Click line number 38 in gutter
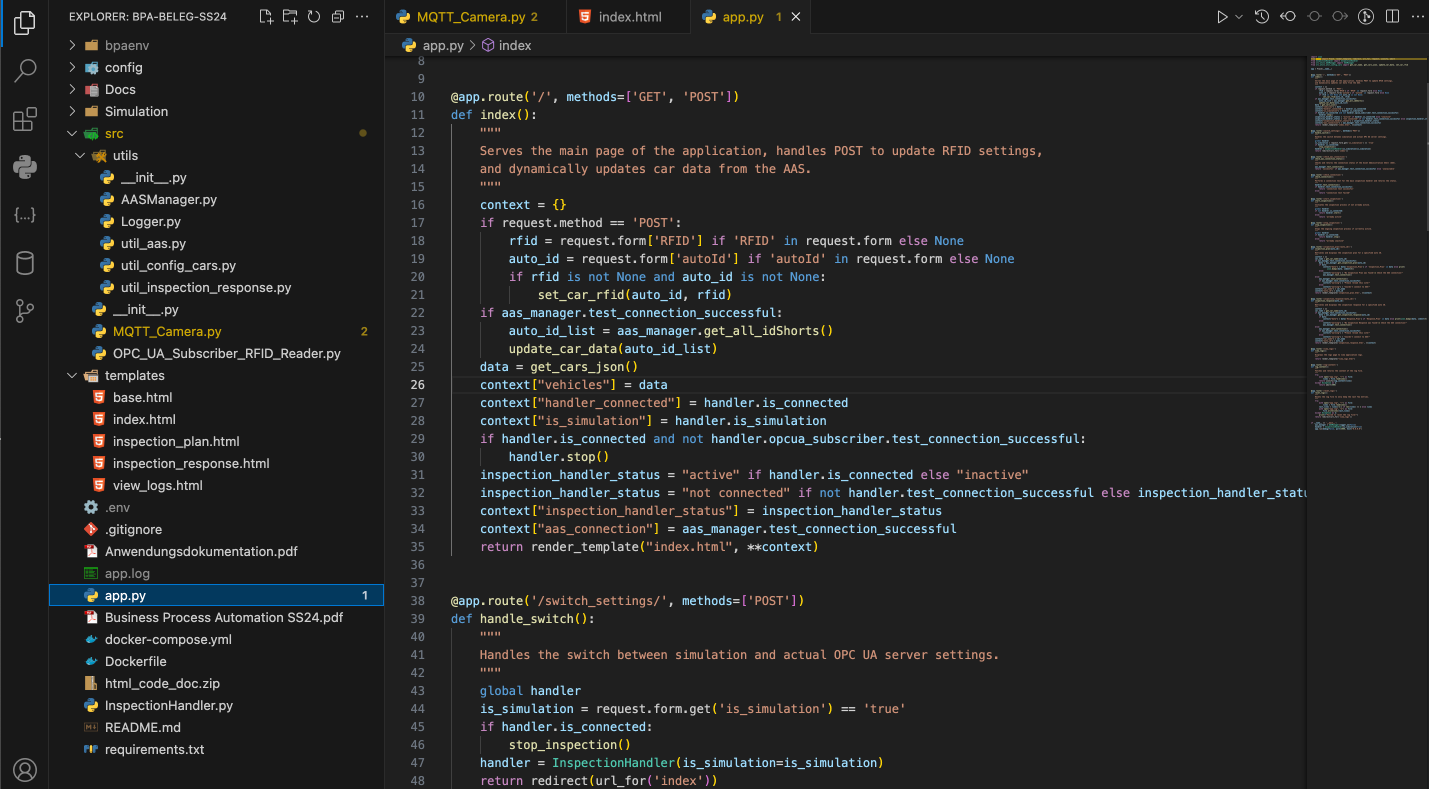The width and height of the screenshot is (1429, 789). point(418,601)
